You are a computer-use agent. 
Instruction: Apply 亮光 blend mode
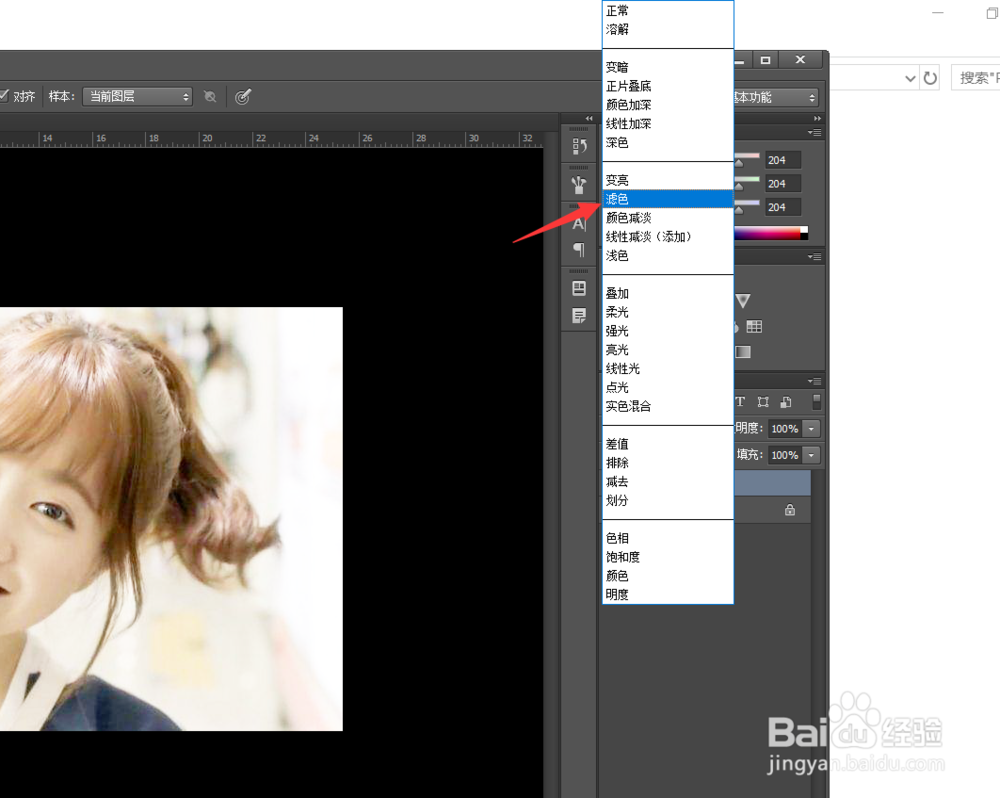pyautogui.click(x=668, y=350)
